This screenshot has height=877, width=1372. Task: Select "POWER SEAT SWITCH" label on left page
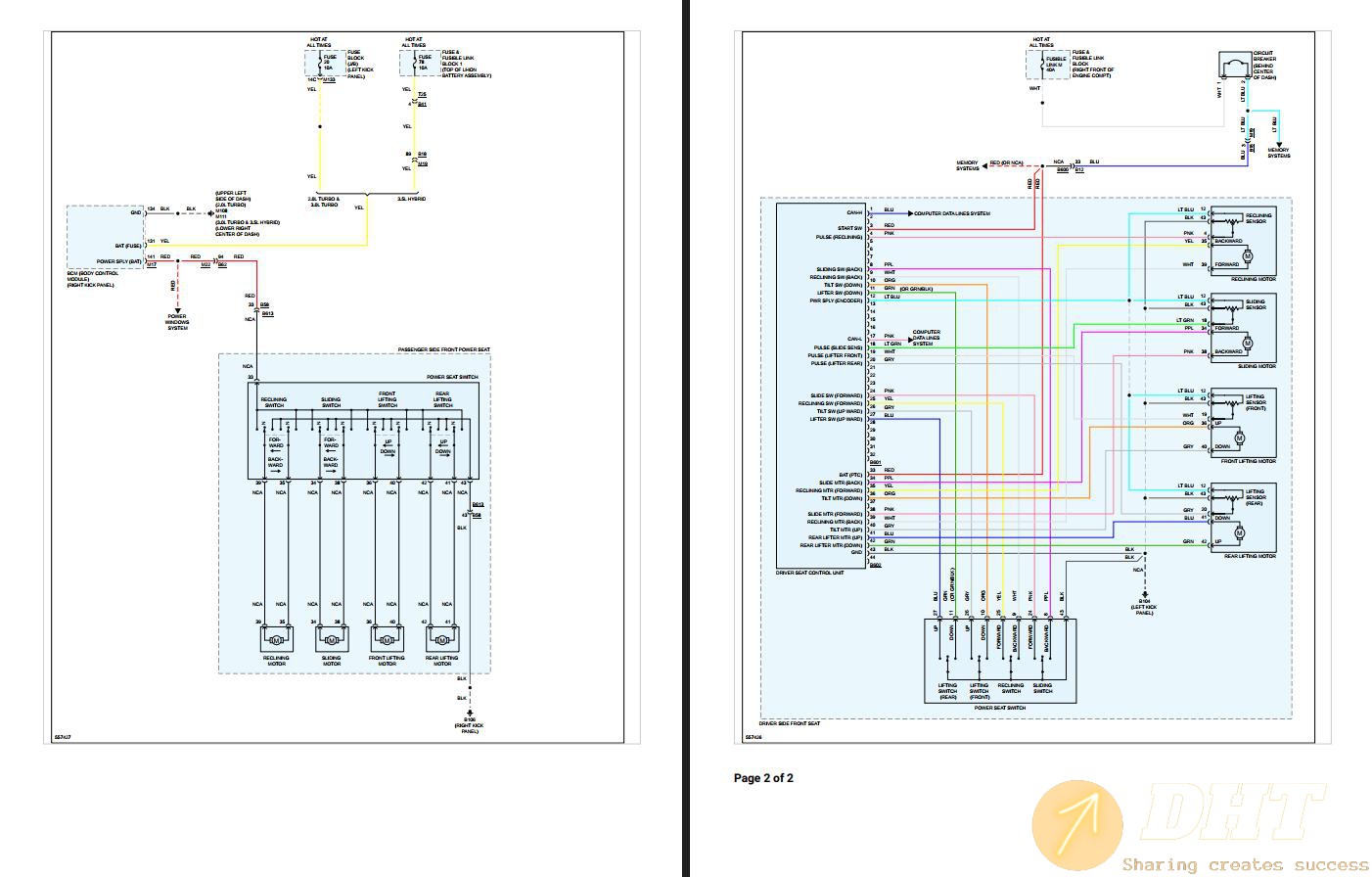(452, 377)
